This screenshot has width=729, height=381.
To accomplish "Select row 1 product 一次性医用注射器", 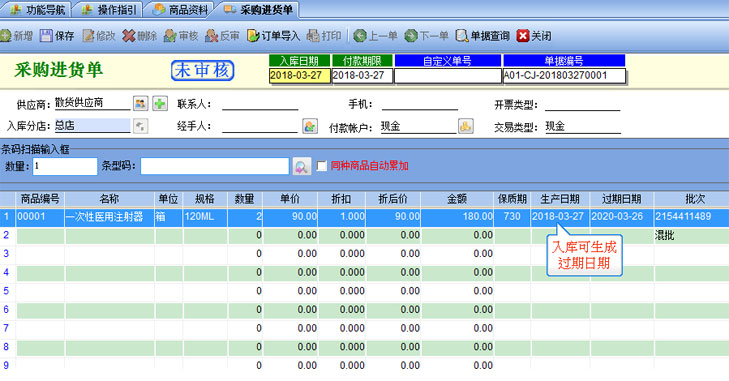I will (x=109, y=217).
